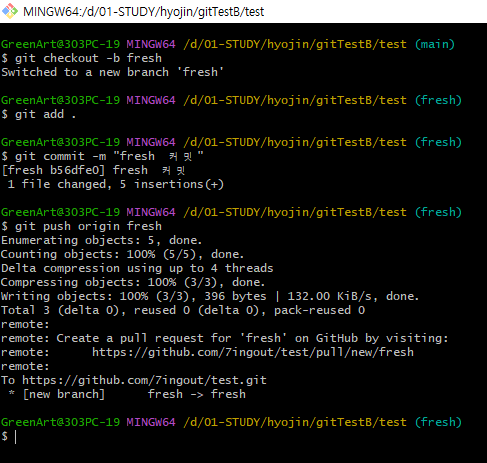487x463 pixels.
Task: Click the window title MINGW64:/d/01-STUDY/hyojin/gitTestB/test
Action: [x=143, y=12]
